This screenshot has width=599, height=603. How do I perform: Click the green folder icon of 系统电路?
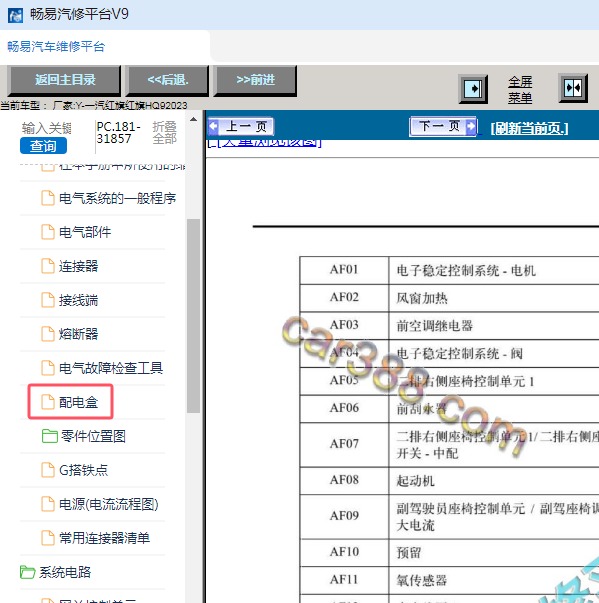pyautogui.click(x=27, y=572)
